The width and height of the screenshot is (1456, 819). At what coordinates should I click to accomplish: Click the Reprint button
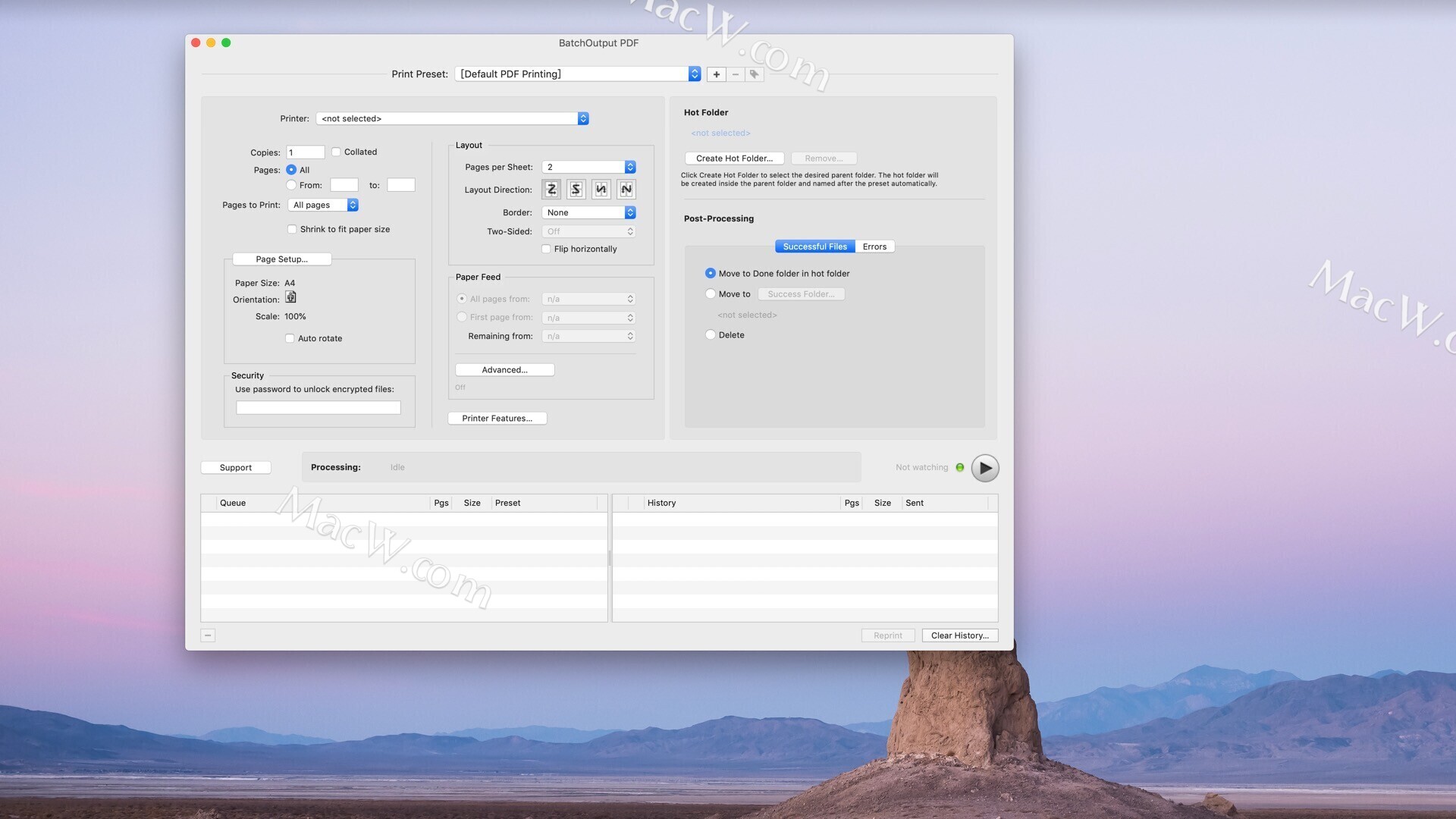pyautogui.click(x=888, y=635)
